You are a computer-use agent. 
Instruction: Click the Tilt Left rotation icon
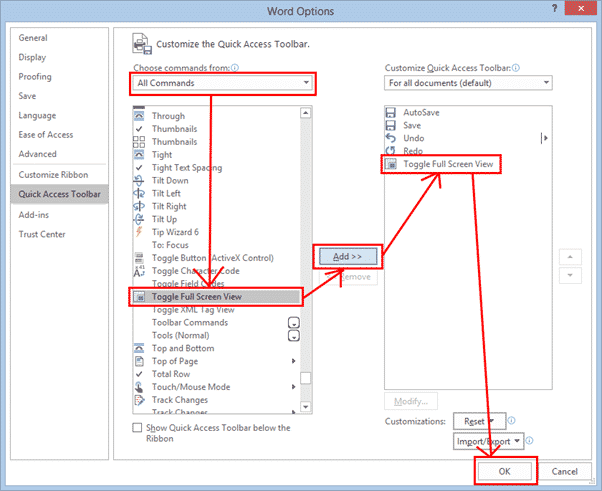coord(140,193)
